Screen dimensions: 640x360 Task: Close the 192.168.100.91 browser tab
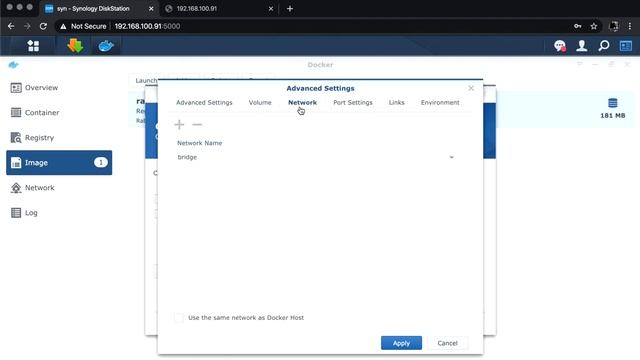point(271,9)
